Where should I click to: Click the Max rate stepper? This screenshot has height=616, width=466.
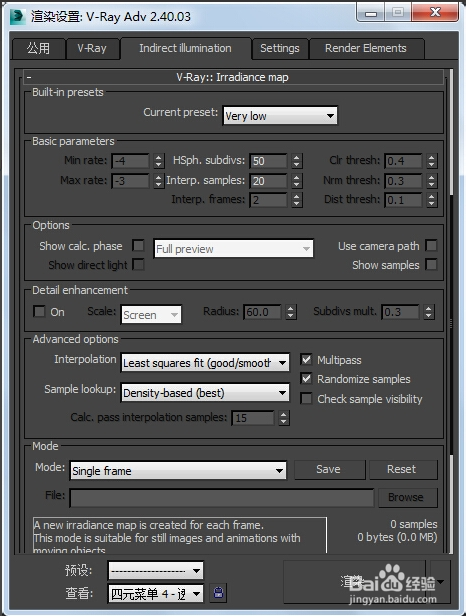click(158, 181)
